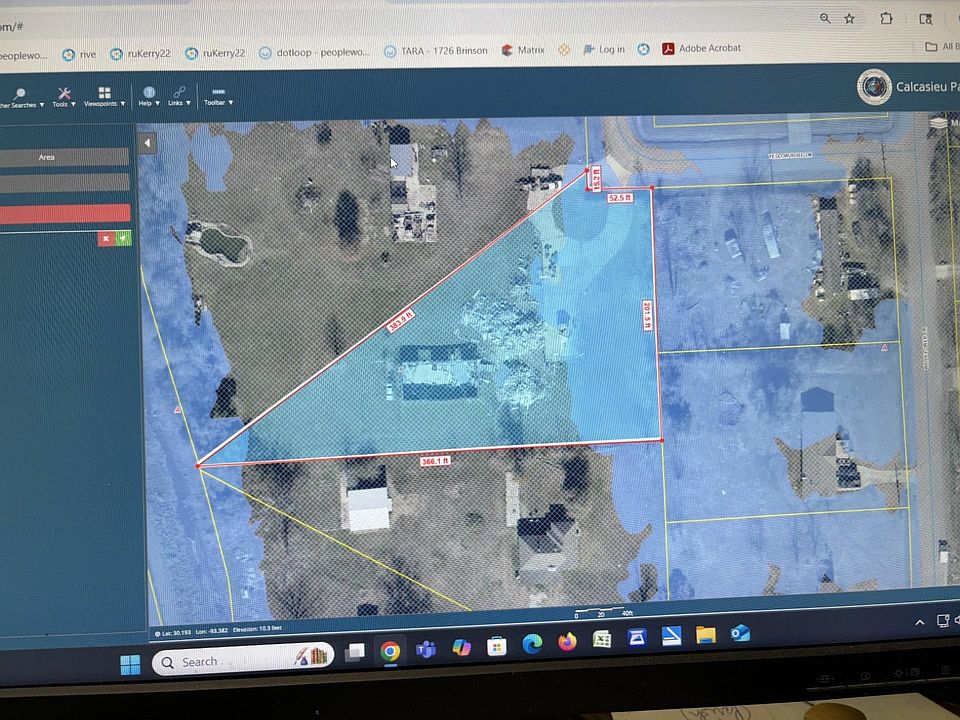The height and width of the screenshot is (720, 960).
Task: Click the Windows Start button
Action: click(x=130, y=664)
